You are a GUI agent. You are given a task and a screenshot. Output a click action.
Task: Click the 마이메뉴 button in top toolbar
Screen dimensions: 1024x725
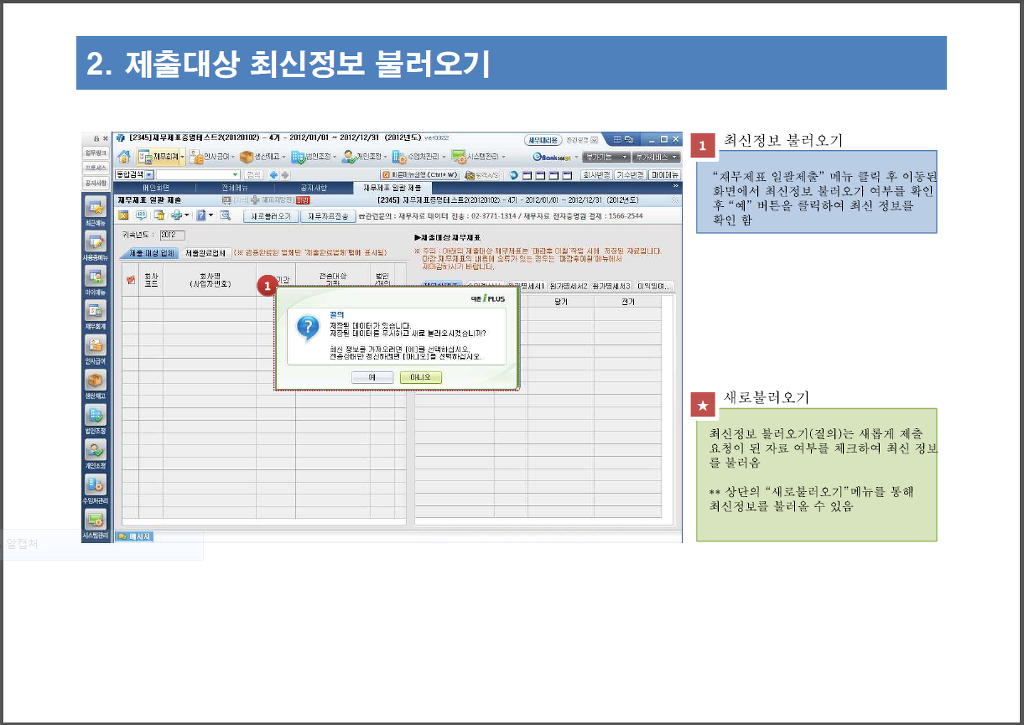(x=664, y=175)
